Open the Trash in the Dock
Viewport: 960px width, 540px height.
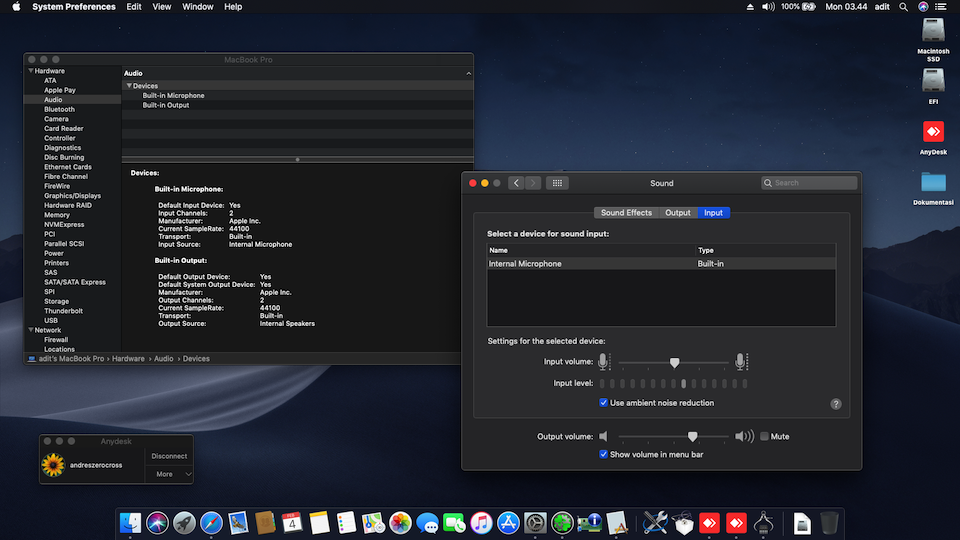pyautogui.click(x=829, y=523)
